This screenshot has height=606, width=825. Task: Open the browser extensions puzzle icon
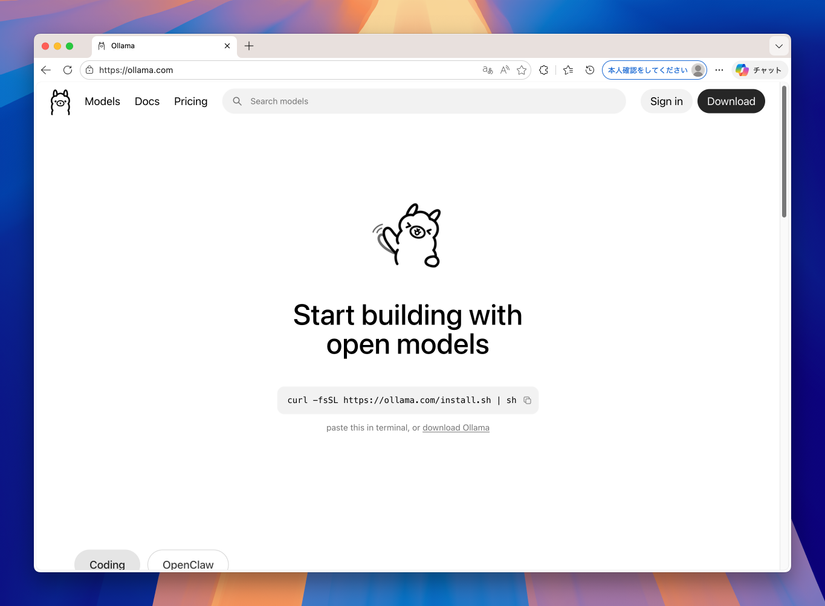click(x=544, y=70)
